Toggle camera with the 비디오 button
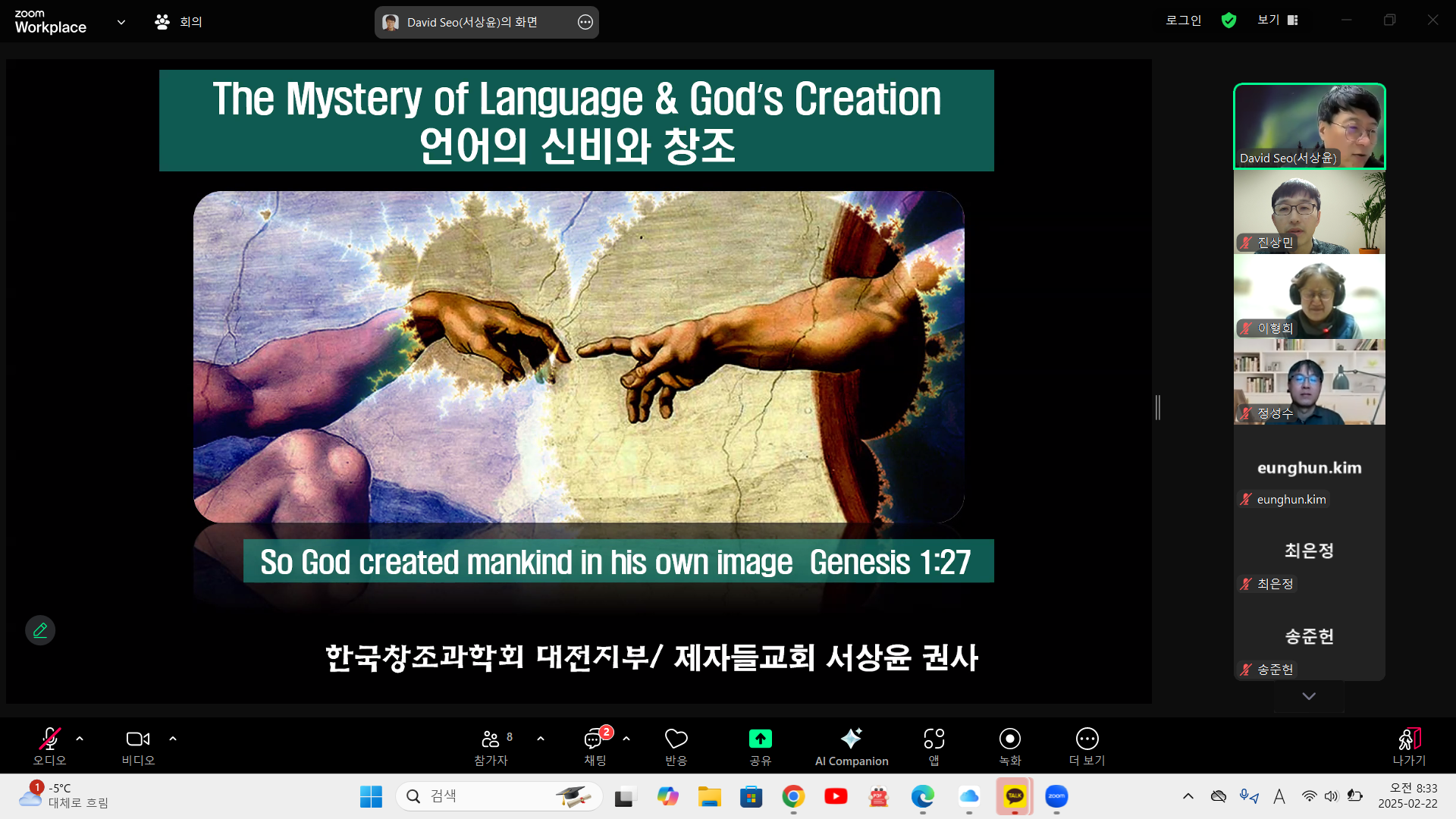The height and width of the screenshot is (819, 1456). (x=138, y=747)
